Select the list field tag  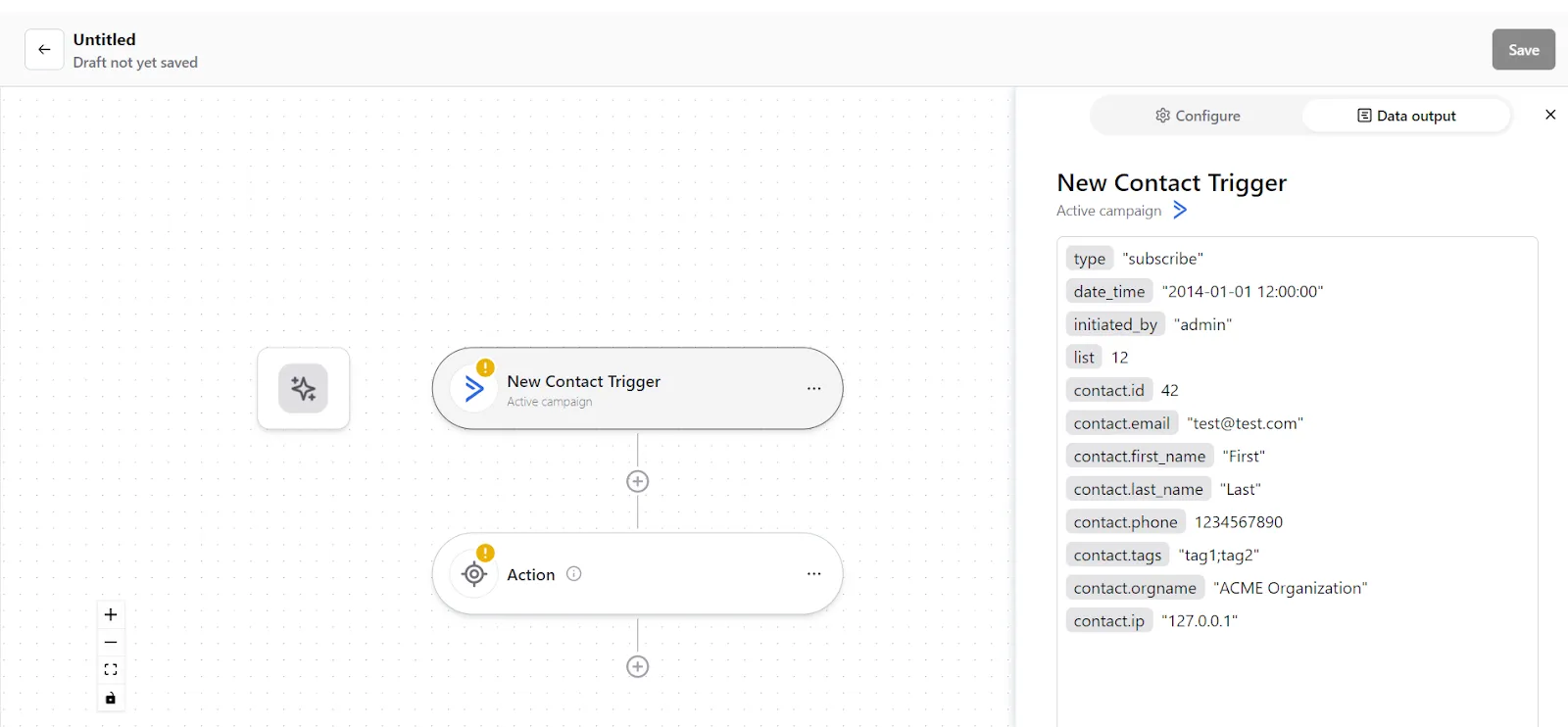click(x=1084, y=358)
